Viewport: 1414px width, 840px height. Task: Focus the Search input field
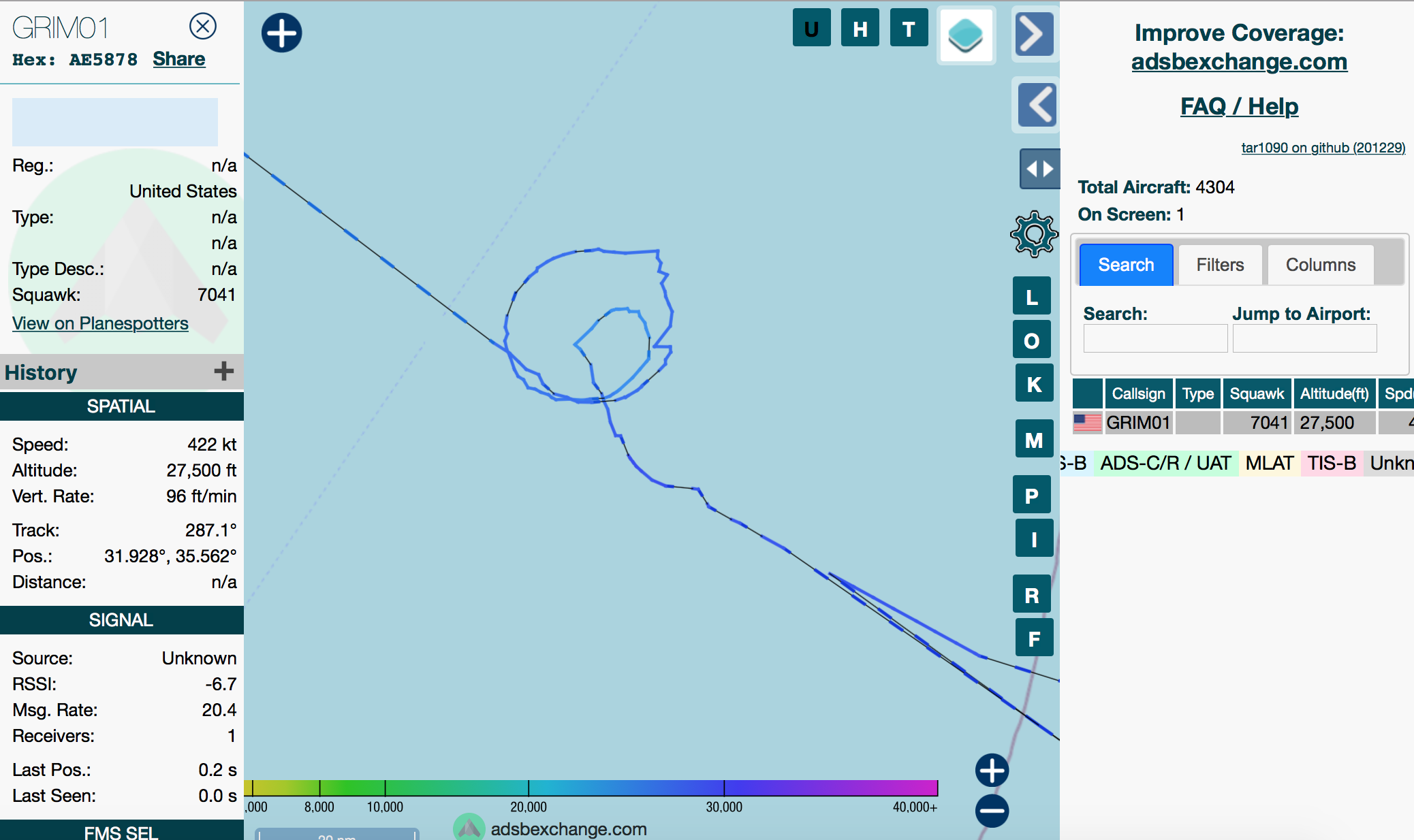point(1155,338)
